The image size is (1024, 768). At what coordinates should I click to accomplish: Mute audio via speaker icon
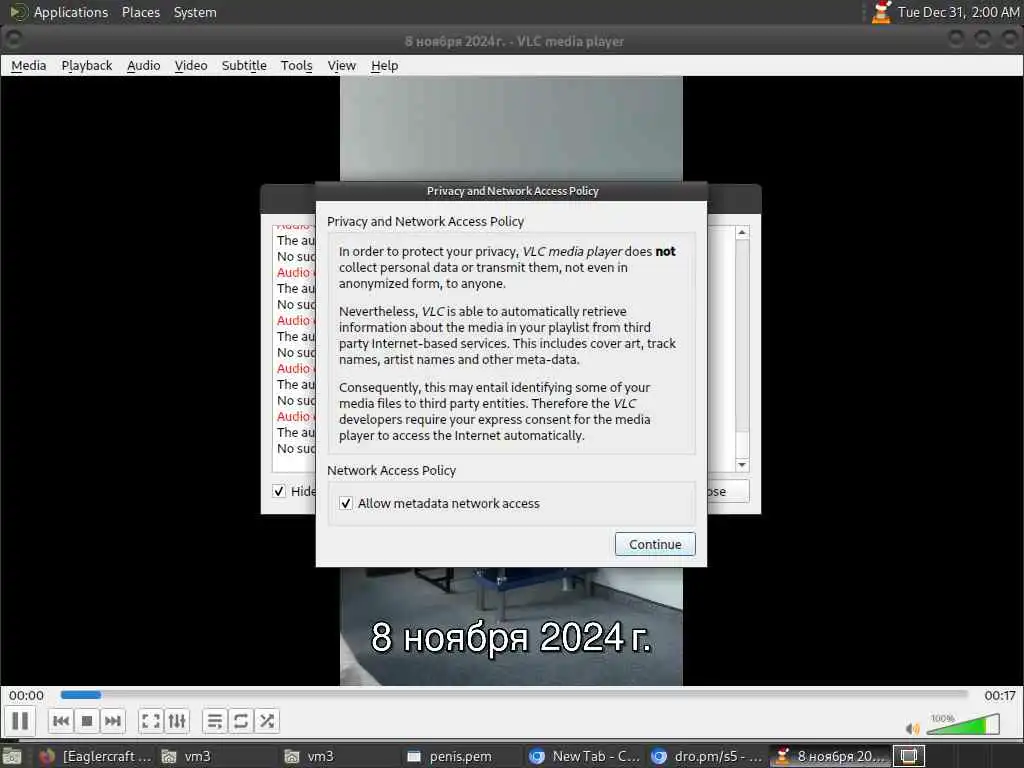click(x=912, y=728)
